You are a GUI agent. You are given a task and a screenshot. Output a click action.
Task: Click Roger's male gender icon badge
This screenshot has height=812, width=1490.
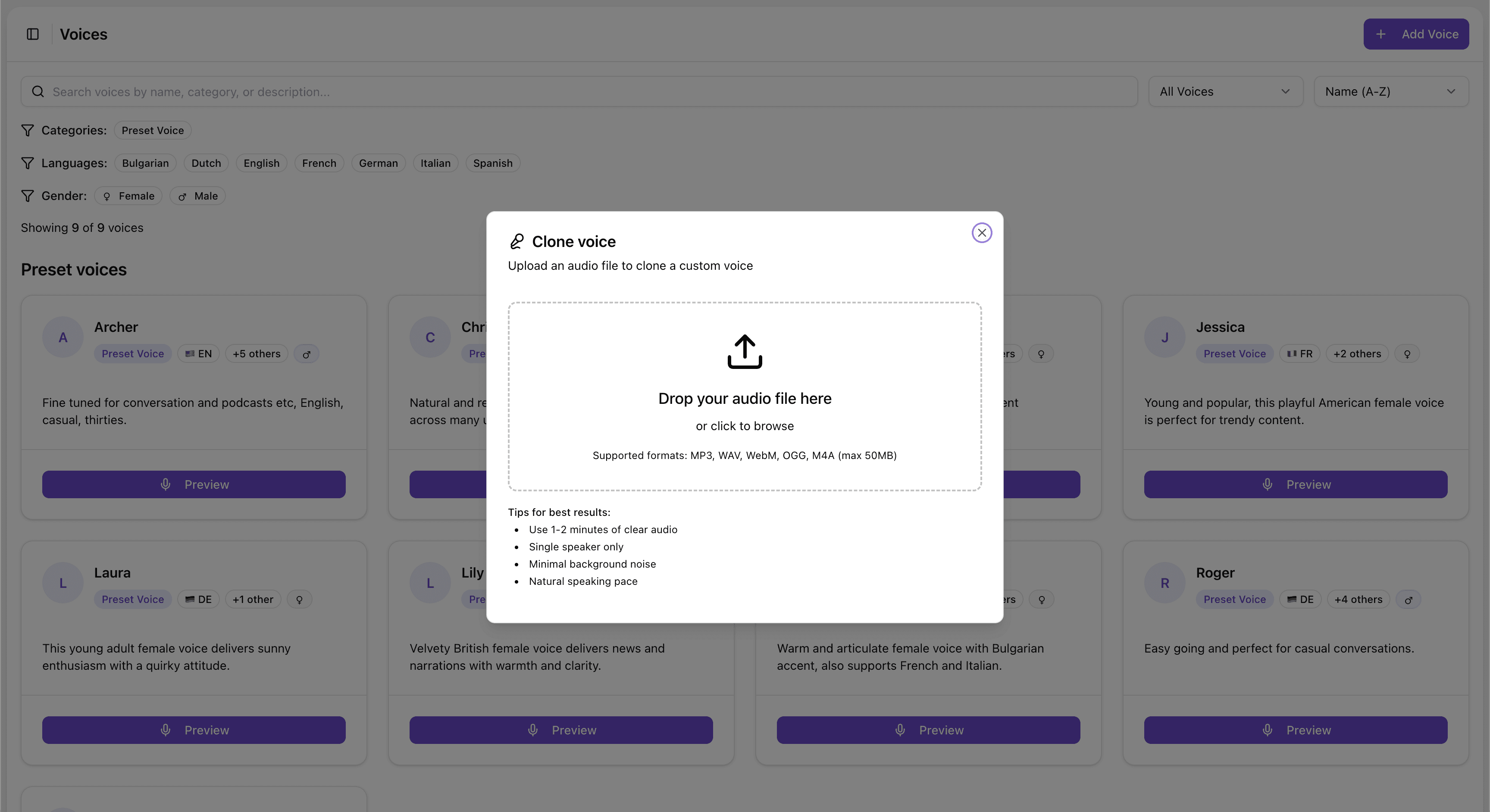click(x=1408, y=600)
